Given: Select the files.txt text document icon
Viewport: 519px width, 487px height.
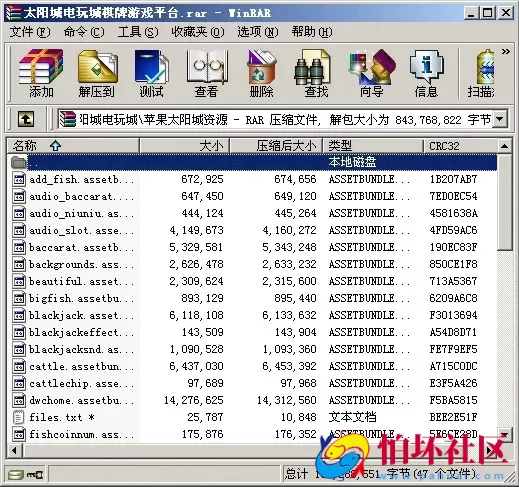Looking at the screenshot, I should tap(19, 417).
